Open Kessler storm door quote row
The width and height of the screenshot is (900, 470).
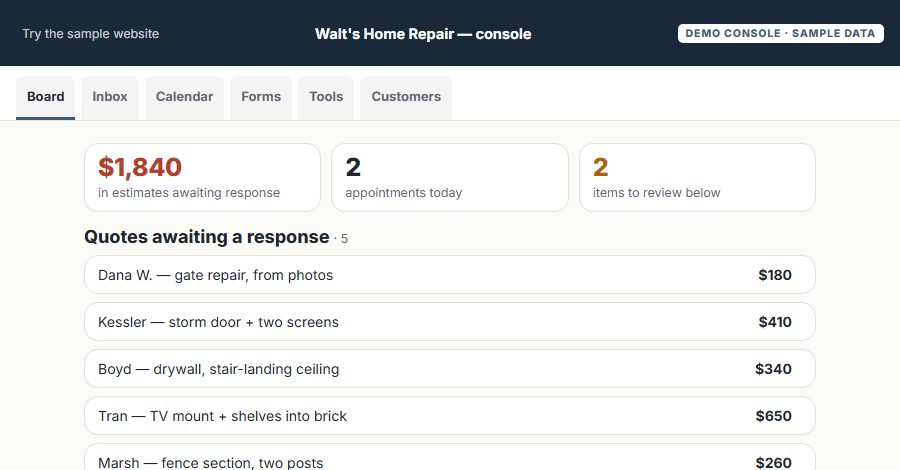coord(450,322)
